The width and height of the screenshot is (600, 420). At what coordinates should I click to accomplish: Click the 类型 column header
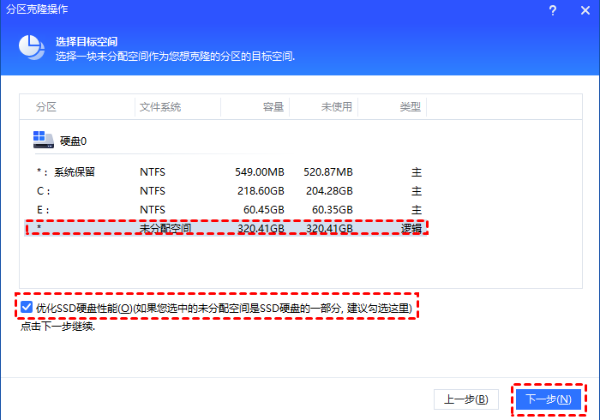coord(410,106)
